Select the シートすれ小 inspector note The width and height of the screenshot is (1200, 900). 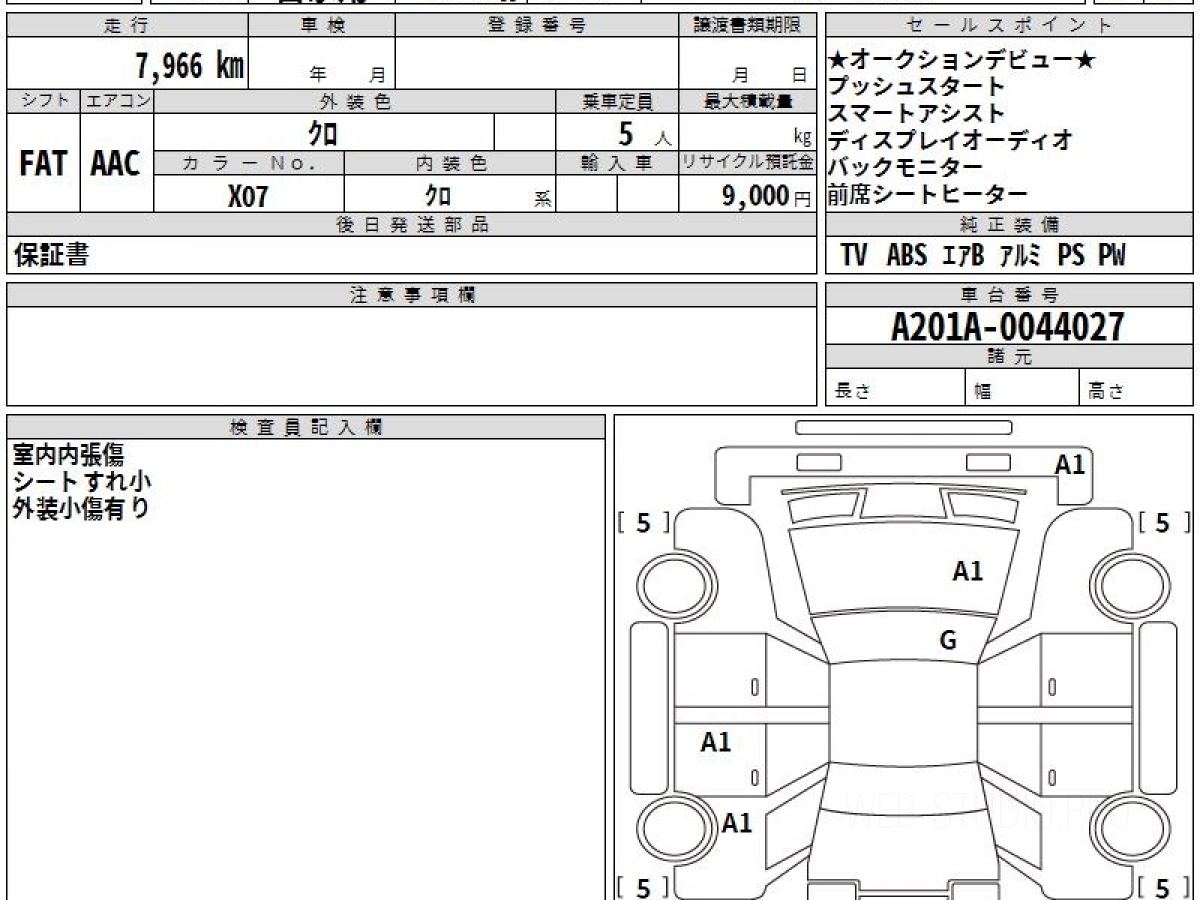click(82, 481)
